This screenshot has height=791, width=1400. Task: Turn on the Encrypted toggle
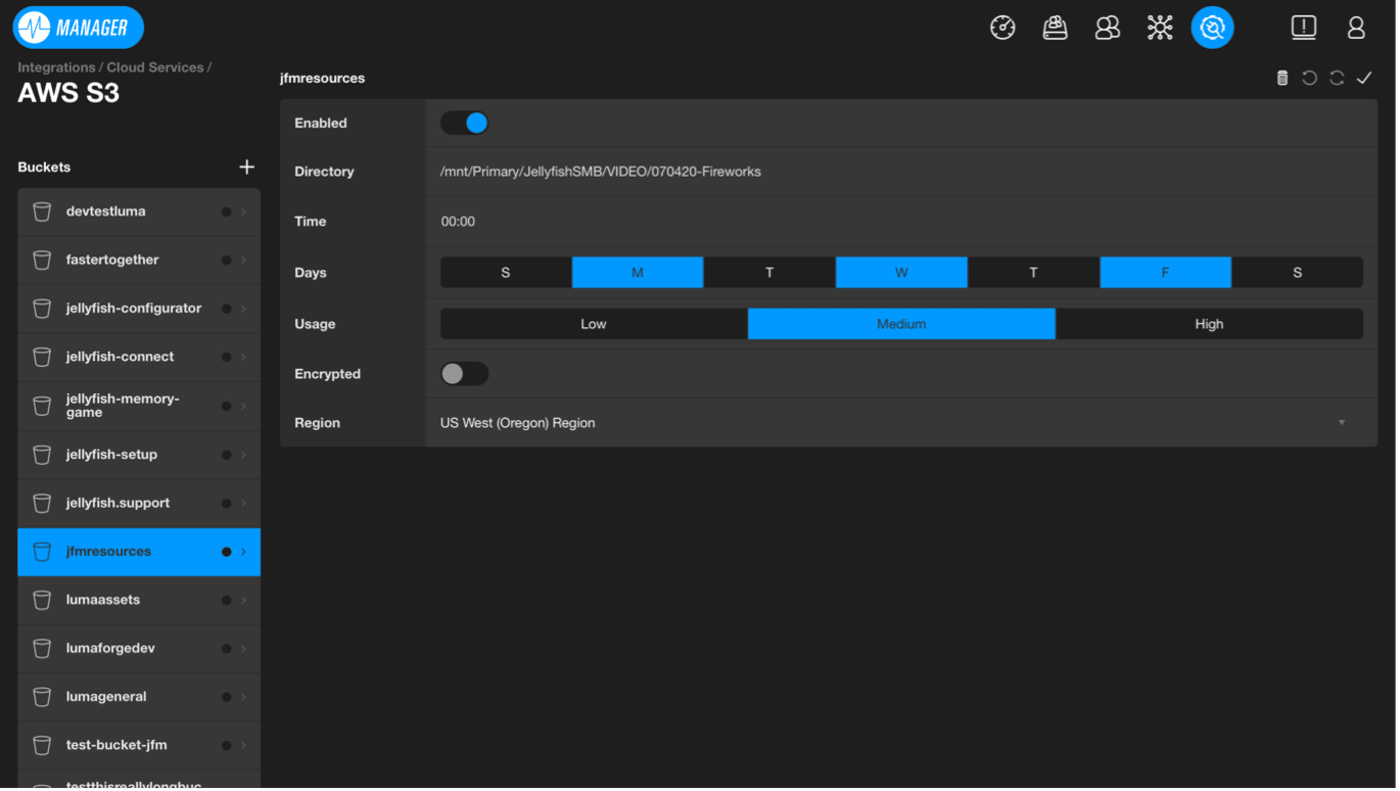coord(465,374)
